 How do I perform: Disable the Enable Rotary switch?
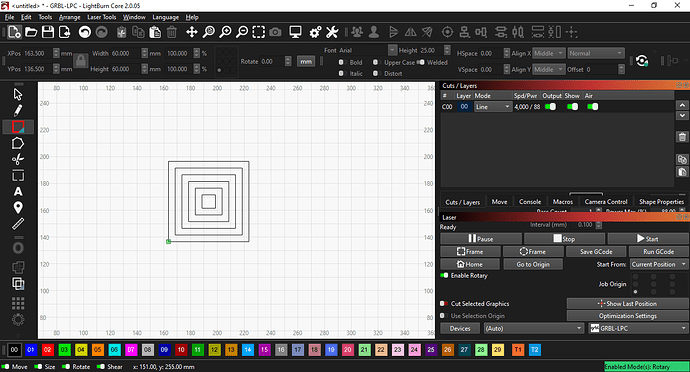click(x=444, y=275)
